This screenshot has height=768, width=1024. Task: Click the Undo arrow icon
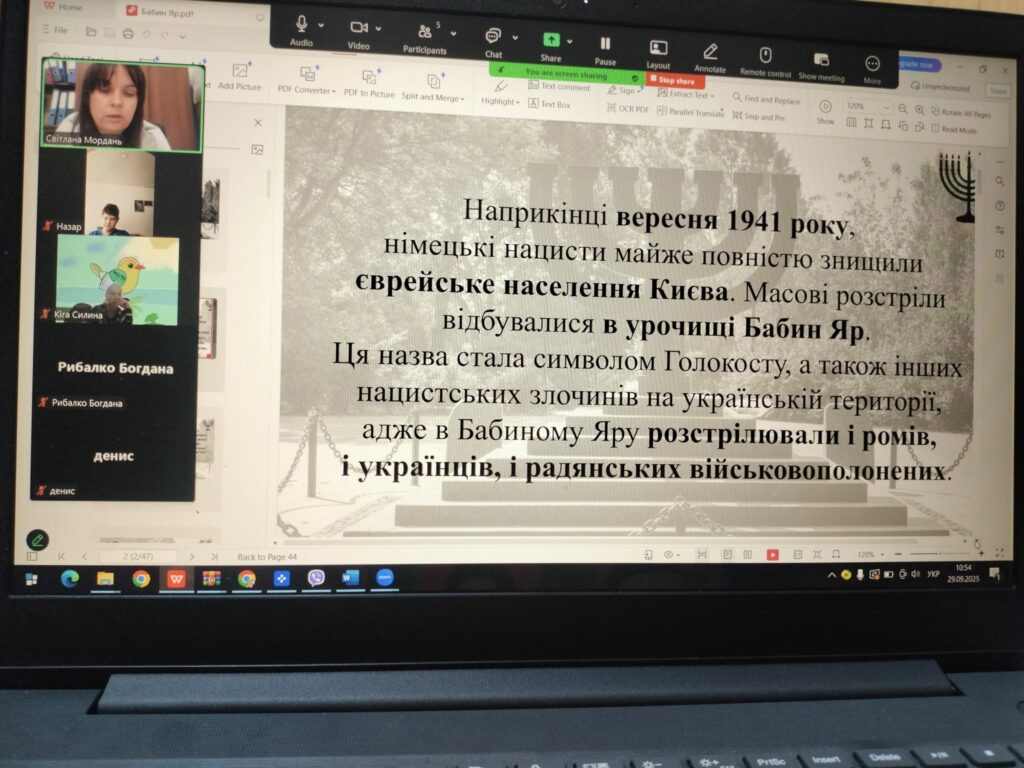click(146, 34)
